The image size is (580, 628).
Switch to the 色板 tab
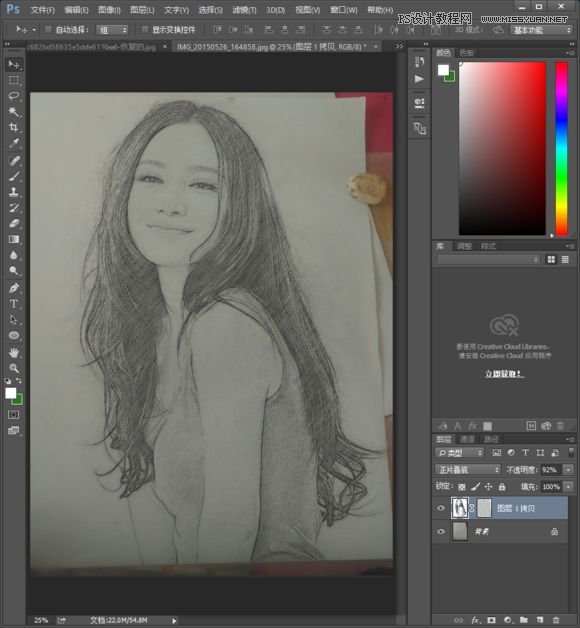coord(467,52)
